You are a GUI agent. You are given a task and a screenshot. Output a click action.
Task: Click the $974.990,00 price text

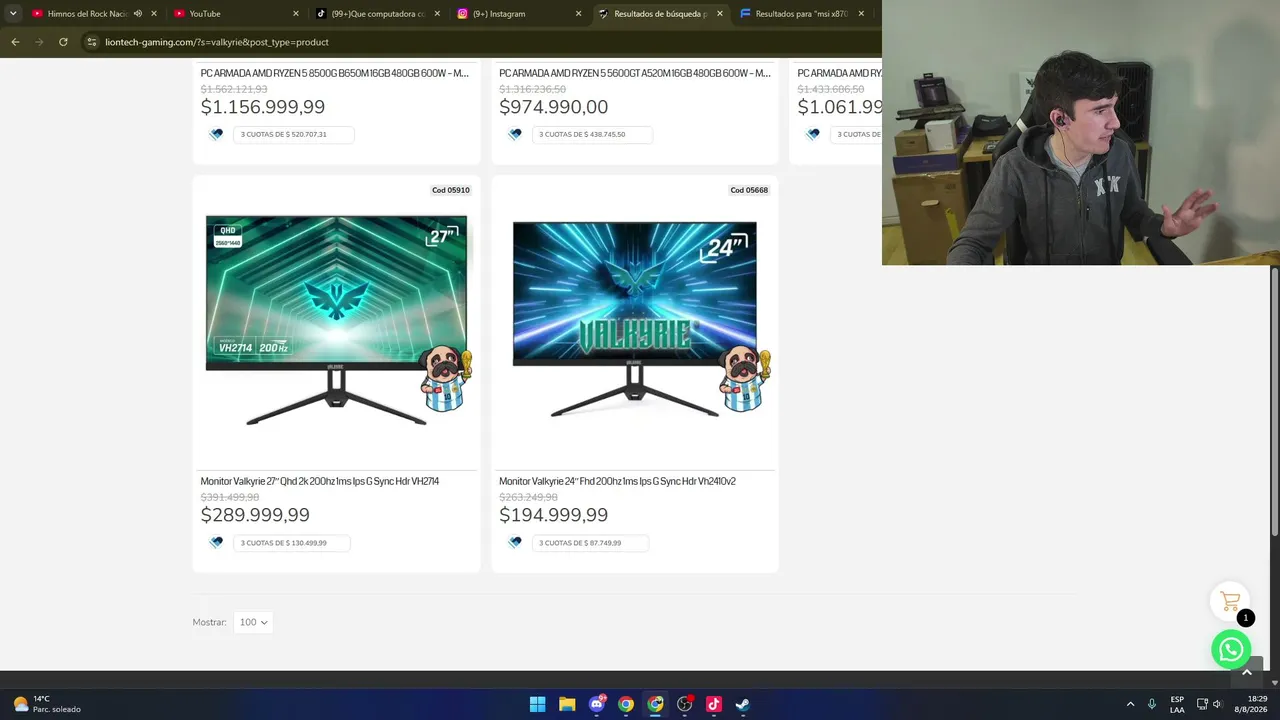pyautogui.click(x=553, y=107)
